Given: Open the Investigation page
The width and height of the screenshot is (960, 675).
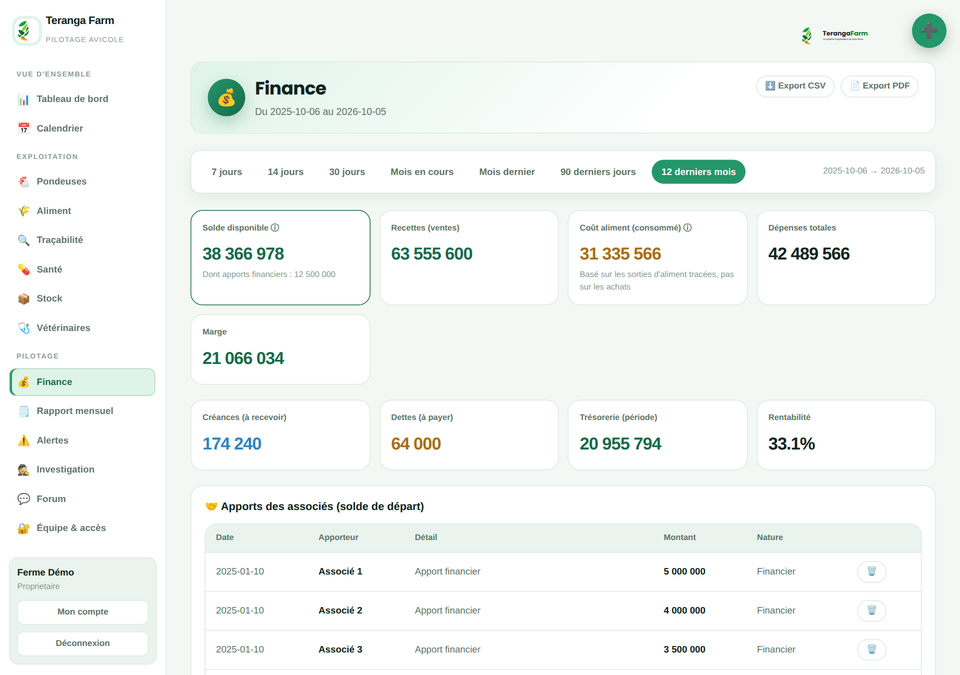Looking at the screenshot, I should pyautogui.click(x=82, y=470).
